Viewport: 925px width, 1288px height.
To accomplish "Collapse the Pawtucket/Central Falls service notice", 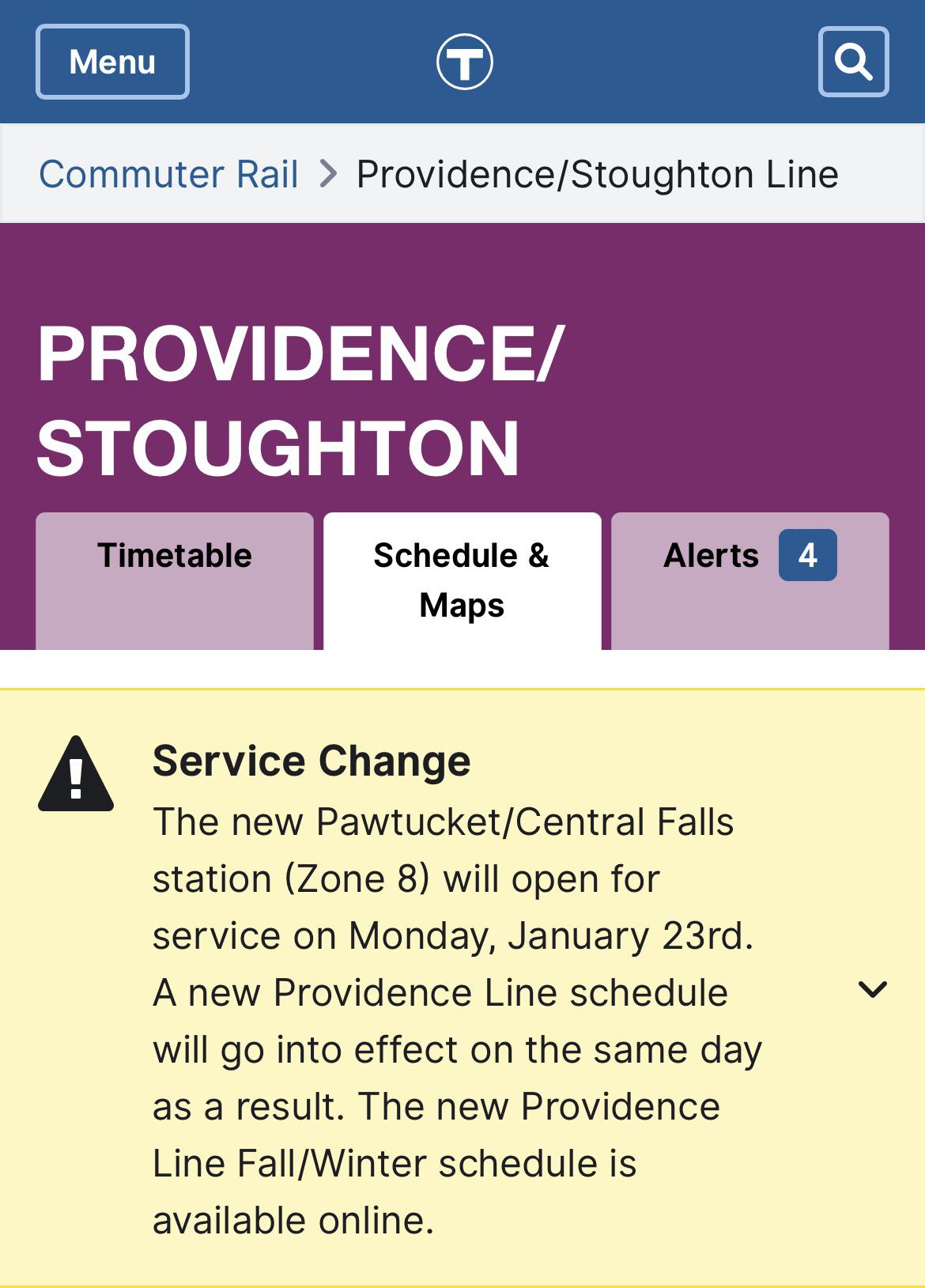I will 872,990.
